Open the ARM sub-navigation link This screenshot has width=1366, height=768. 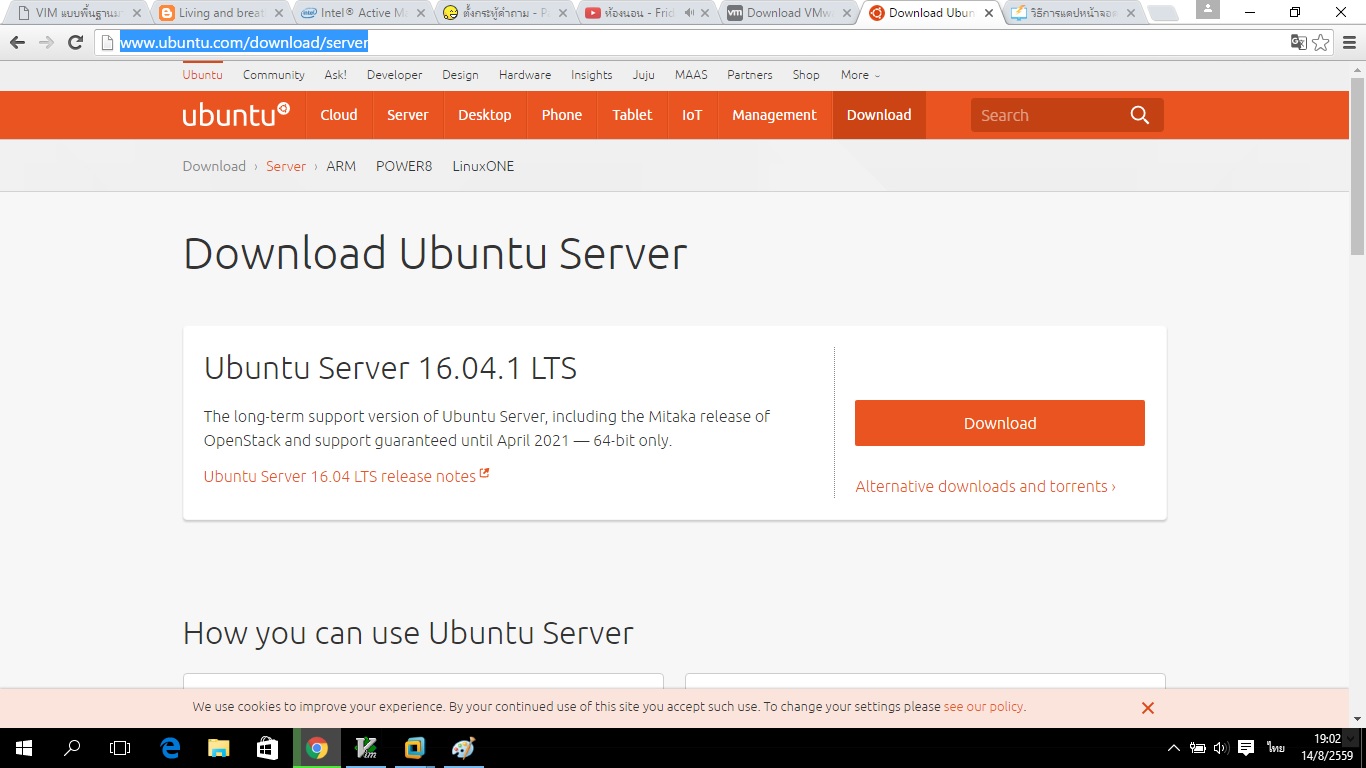tap(341, 166)
